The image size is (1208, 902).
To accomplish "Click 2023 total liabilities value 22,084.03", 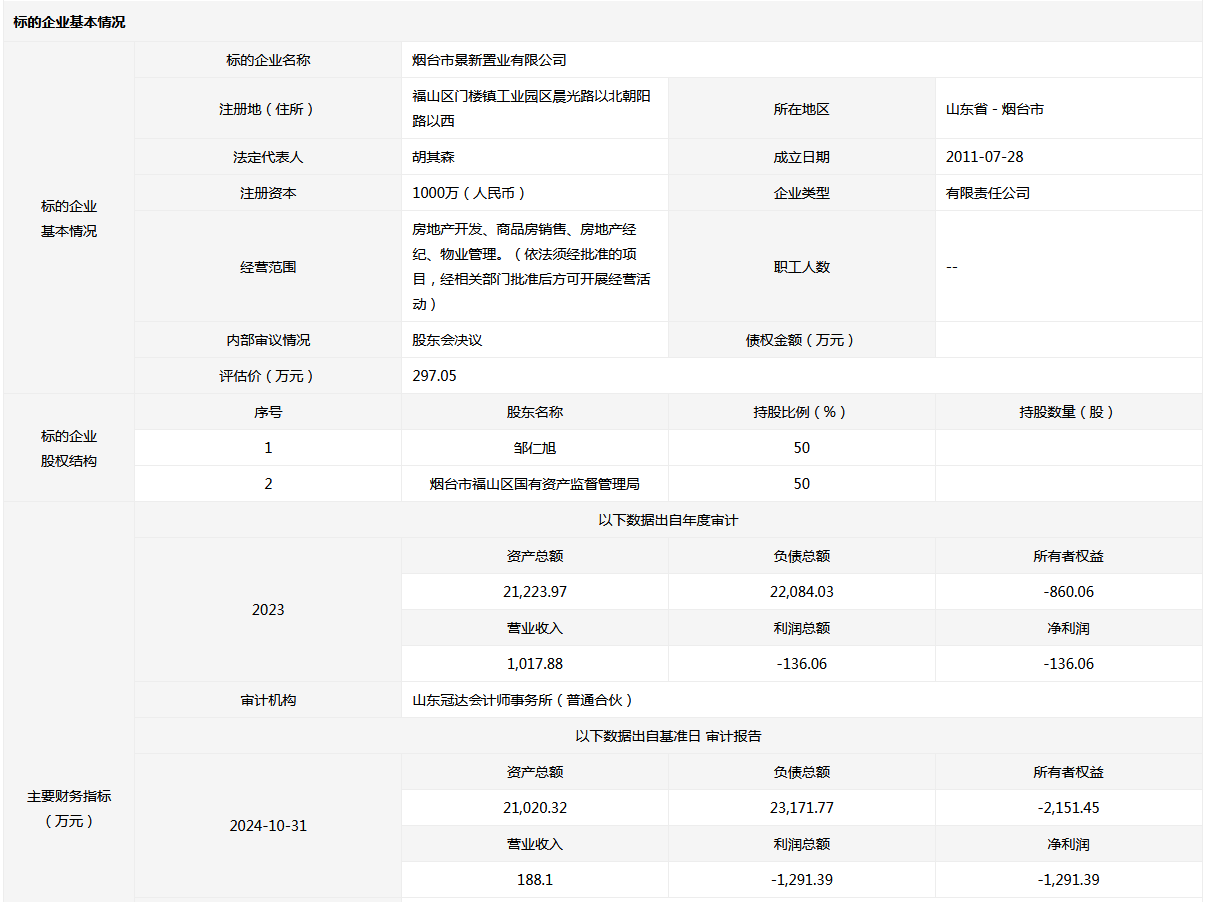I will point(801,592).
